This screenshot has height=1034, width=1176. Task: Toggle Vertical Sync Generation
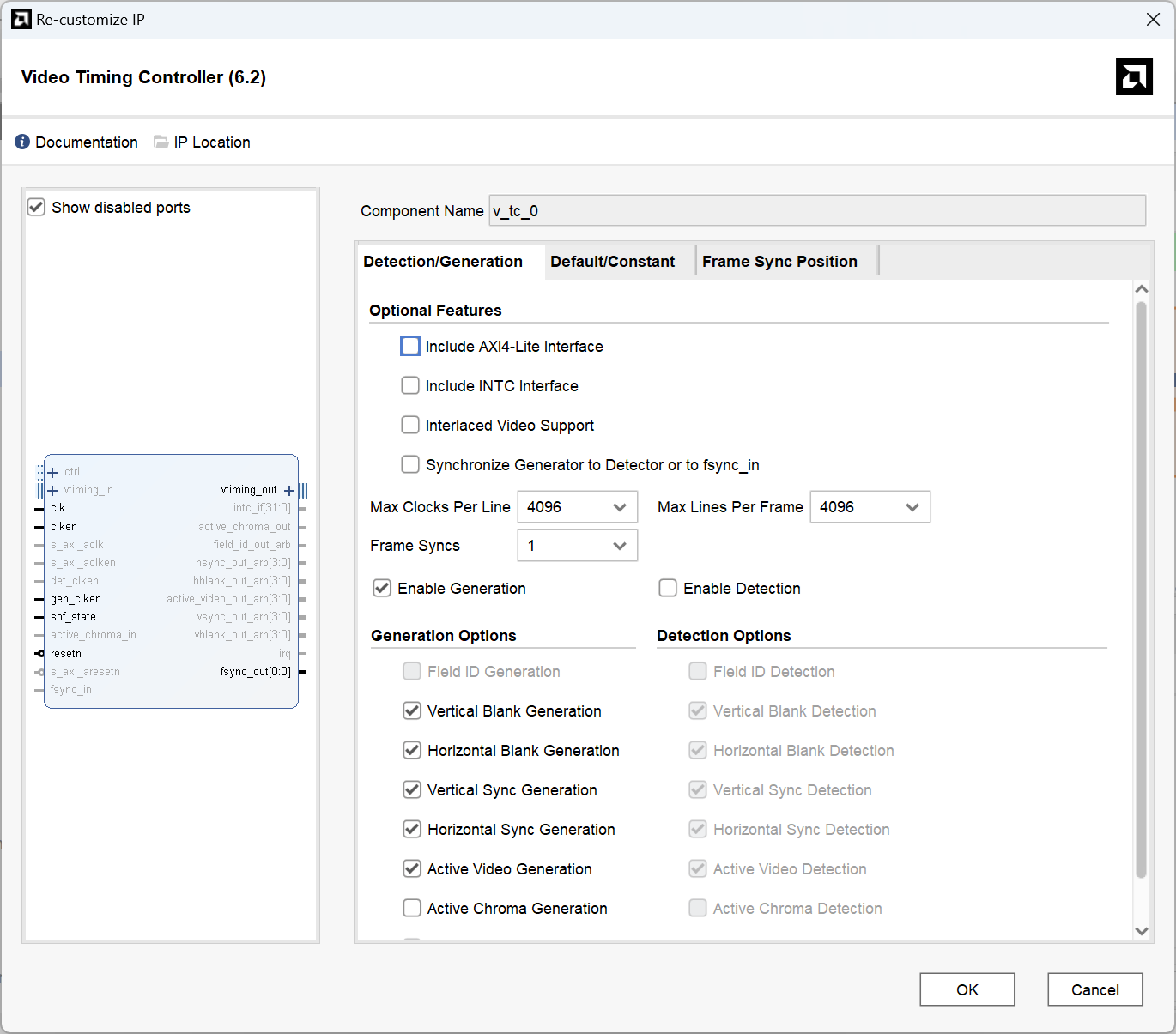coord(412,789)
